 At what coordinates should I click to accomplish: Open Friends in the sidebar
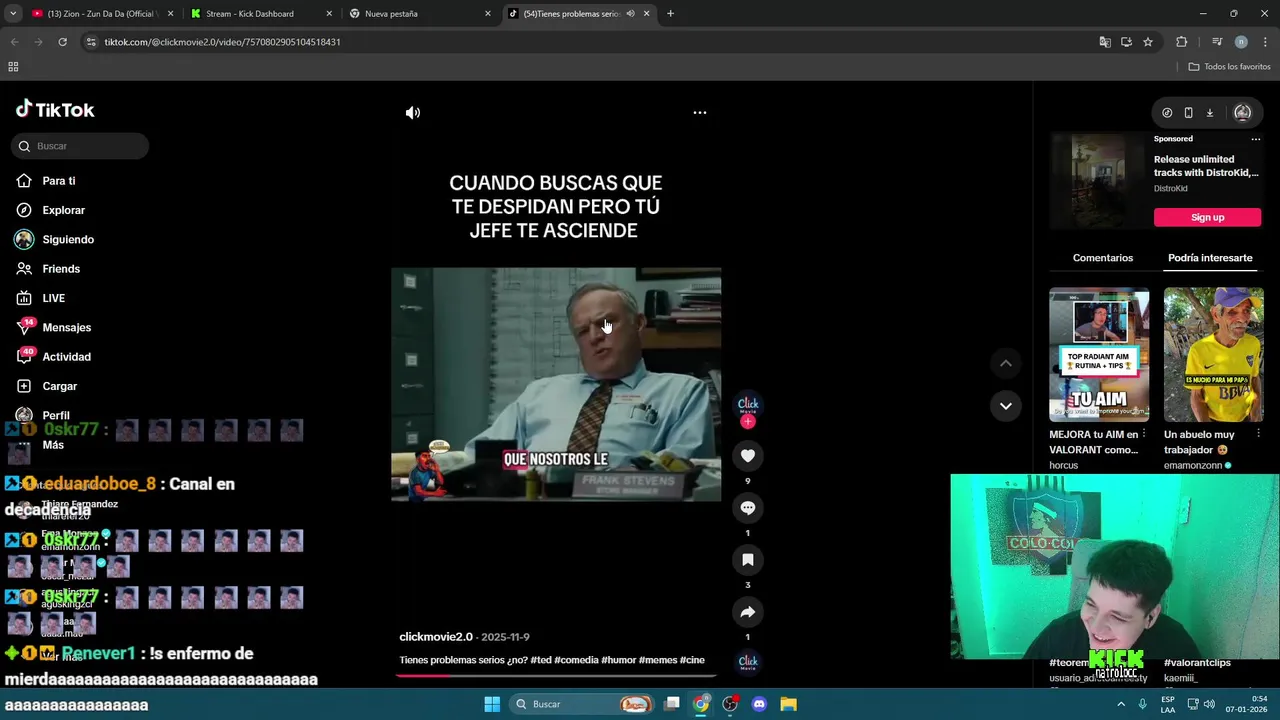pos(61,269)
